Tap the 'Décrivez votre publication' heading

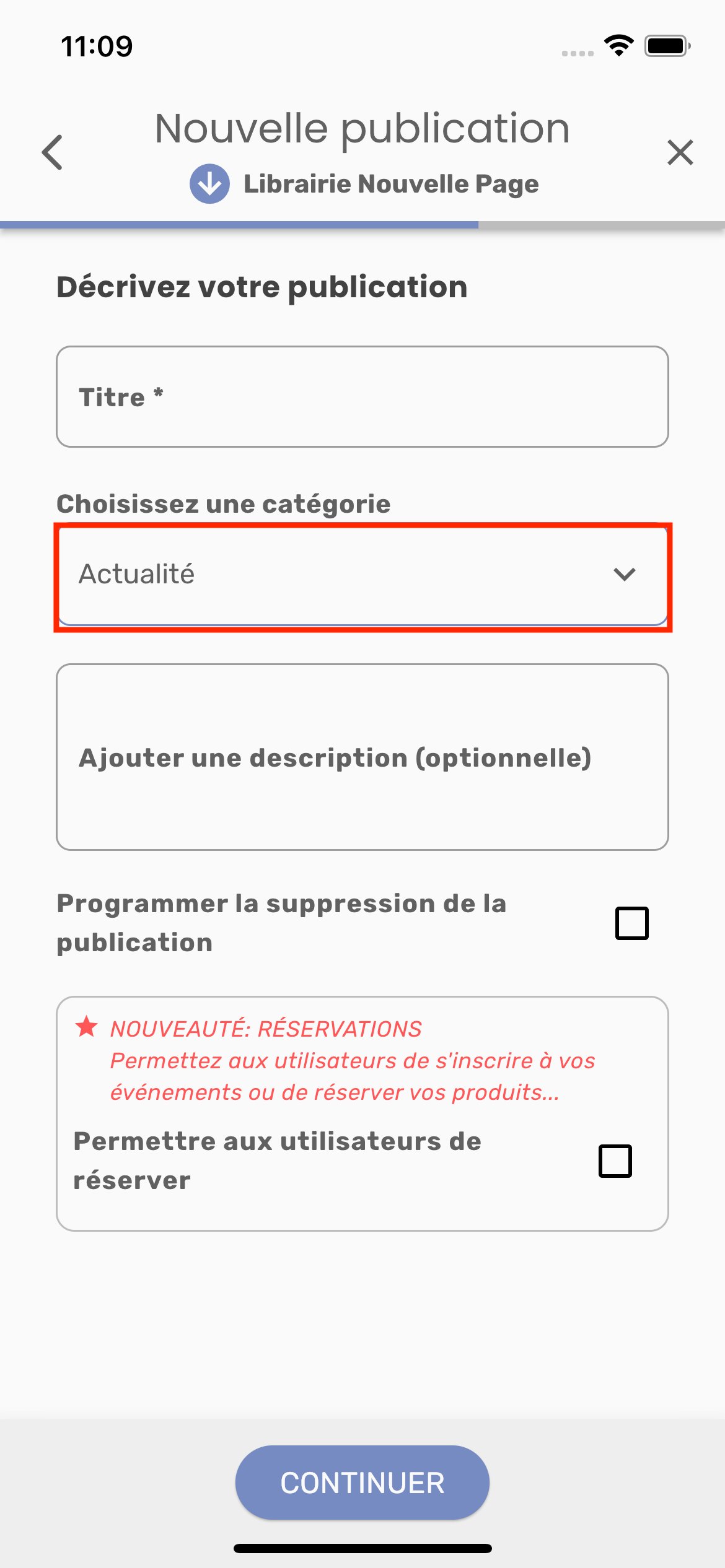261,287
